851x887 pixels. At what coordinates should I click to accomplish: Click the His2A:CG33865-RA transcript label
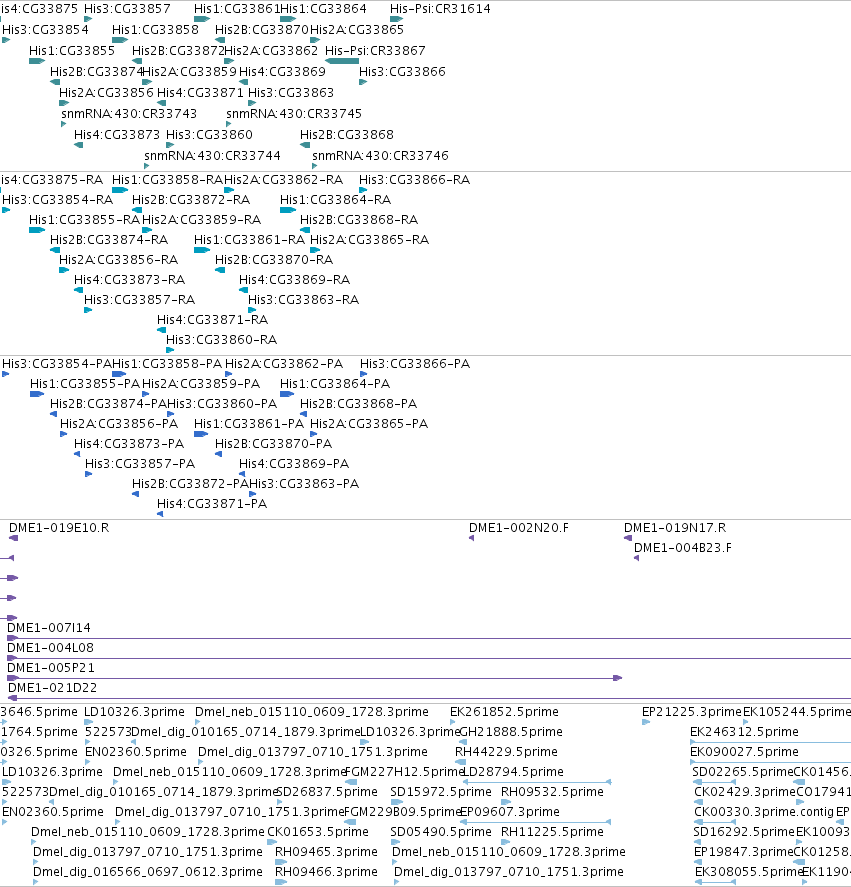point(369,239)
